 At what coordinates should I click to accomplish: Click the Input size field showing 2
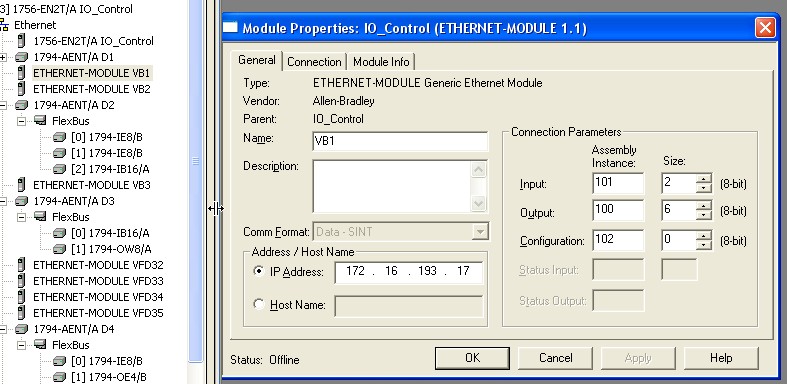click(x=679, y=183)
